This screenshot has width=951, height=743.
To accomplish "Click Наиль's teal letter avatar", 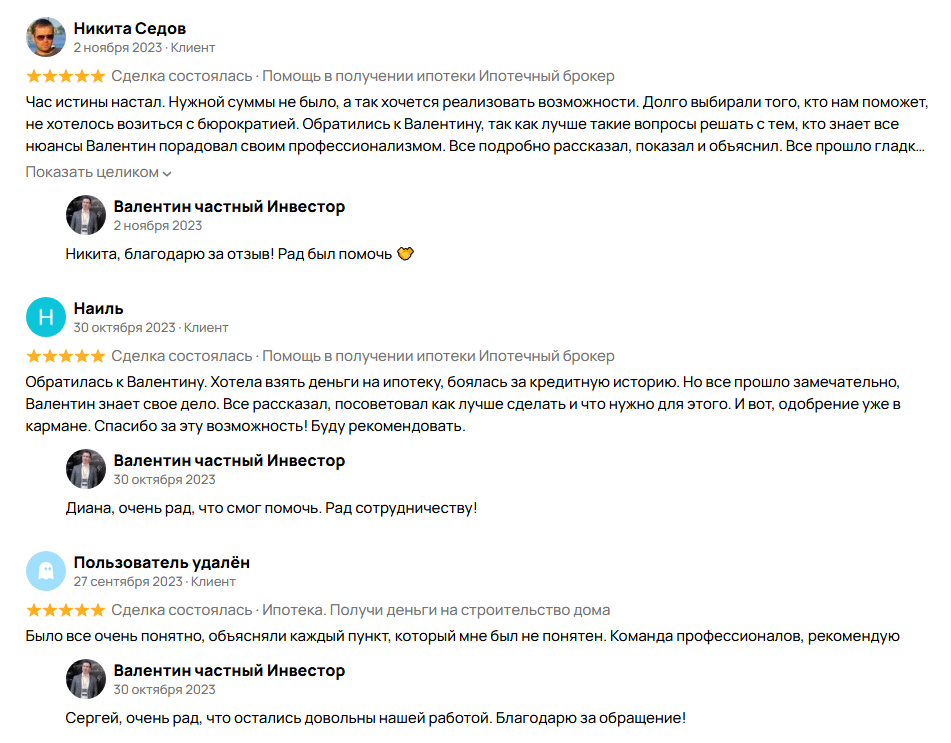I will point(45,318).
